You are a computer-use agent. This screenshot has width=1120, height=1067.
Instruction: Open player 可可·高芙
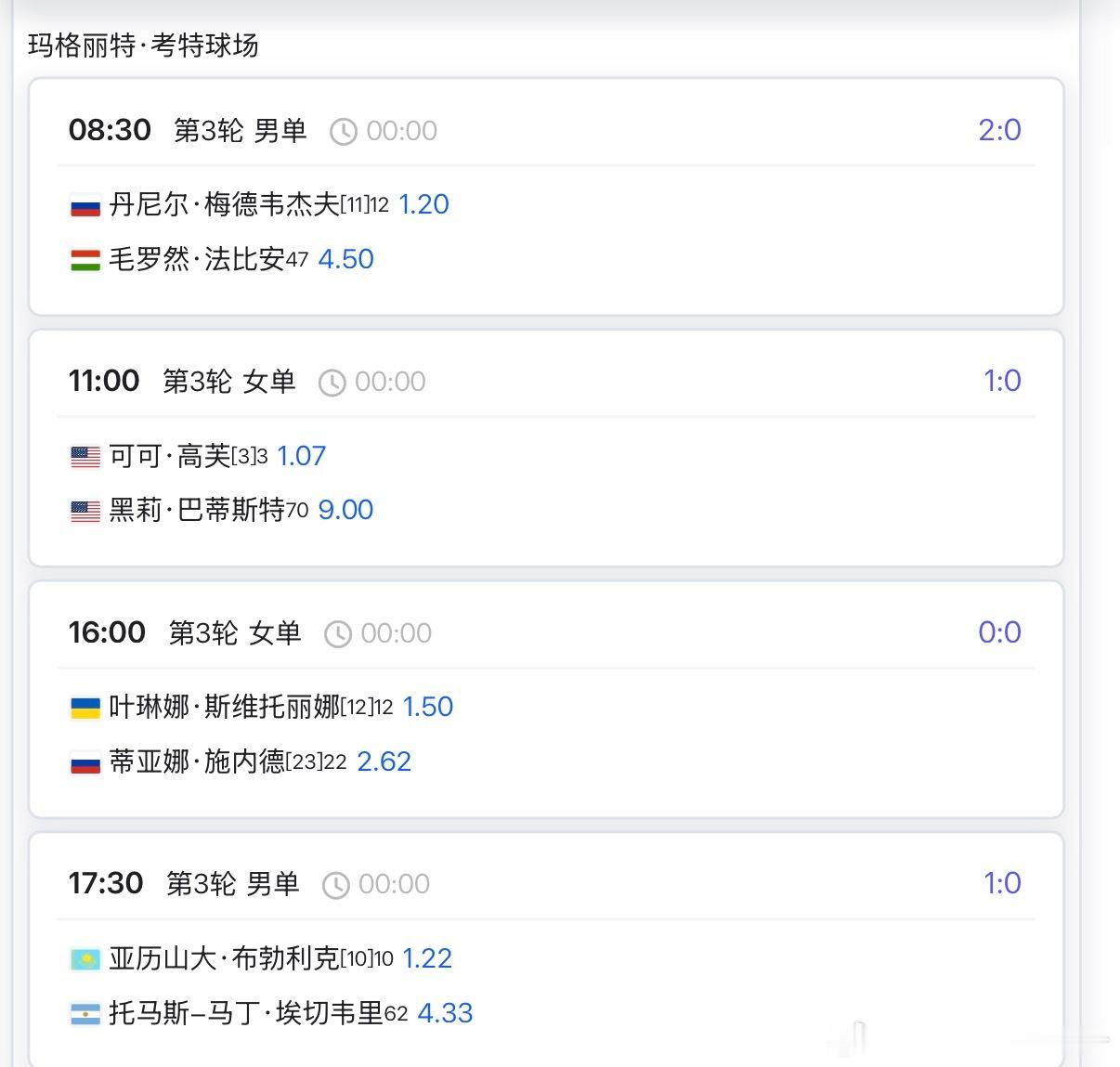click(x=169, y=456)
